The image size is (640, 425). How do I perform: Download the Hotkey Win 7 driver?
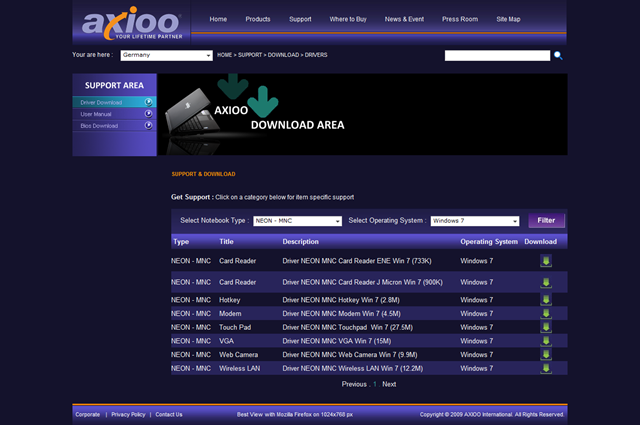pyautogui.click(x=546, y=300)
